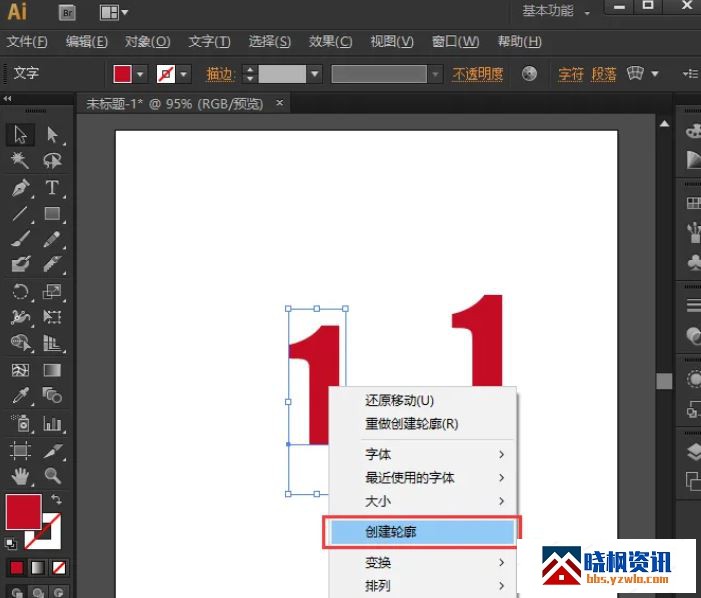Expand the 基本功能 workspace switcher
This screenshot has width=701, height=598.
click(x=587, y=12)
